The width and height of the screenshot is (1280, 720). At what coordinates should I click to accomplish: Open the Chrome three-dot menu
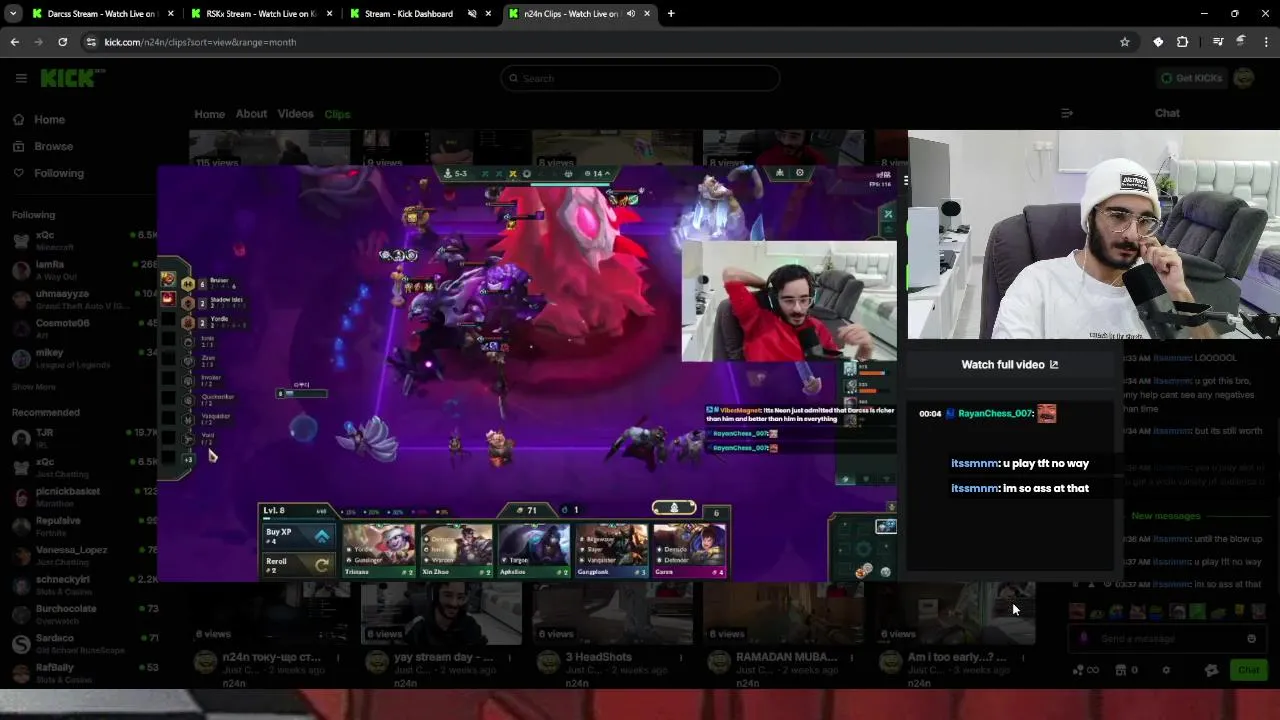coord(1266,42)
